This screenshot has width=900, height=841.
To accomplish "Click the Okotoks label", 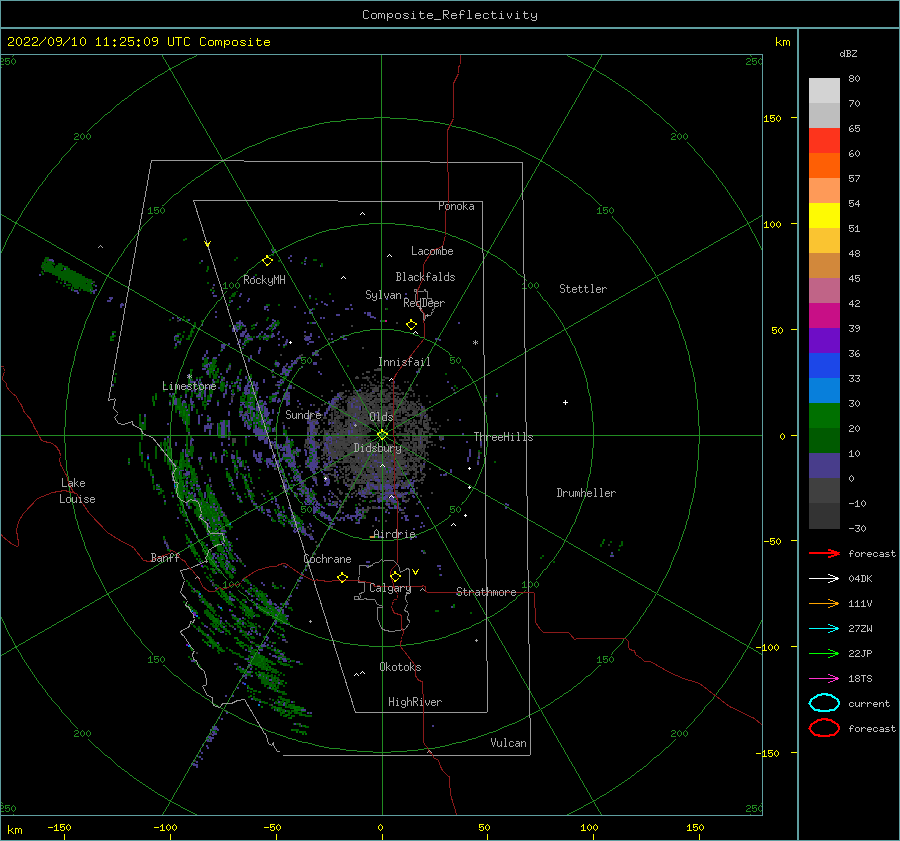I will point(400,667).
